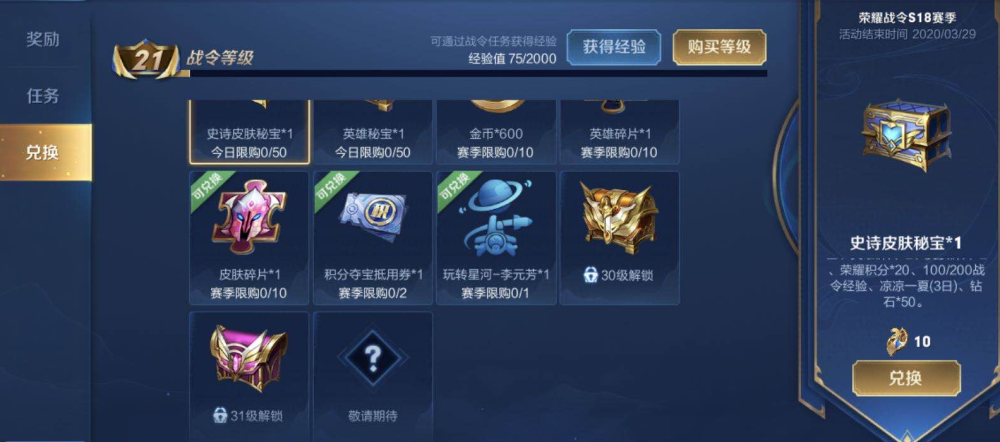Screen dimensions: 1000x442
Task: Switch to the 任务 tab
Action: tap(43, 96)
